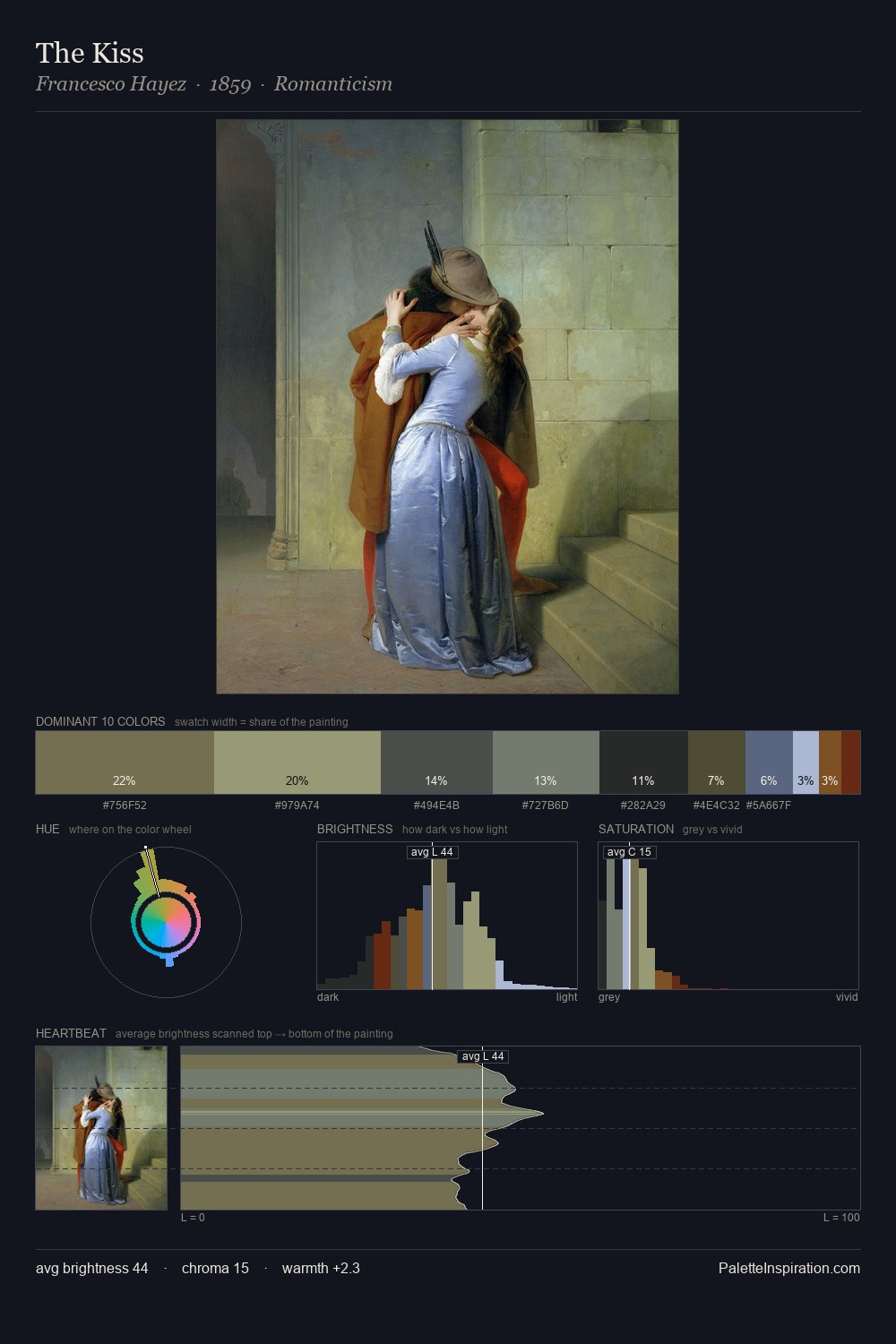Viewport: 896px width, 1344px height.
Task: Click 'how dark vs how light' caption
Action: pos(454,830)
